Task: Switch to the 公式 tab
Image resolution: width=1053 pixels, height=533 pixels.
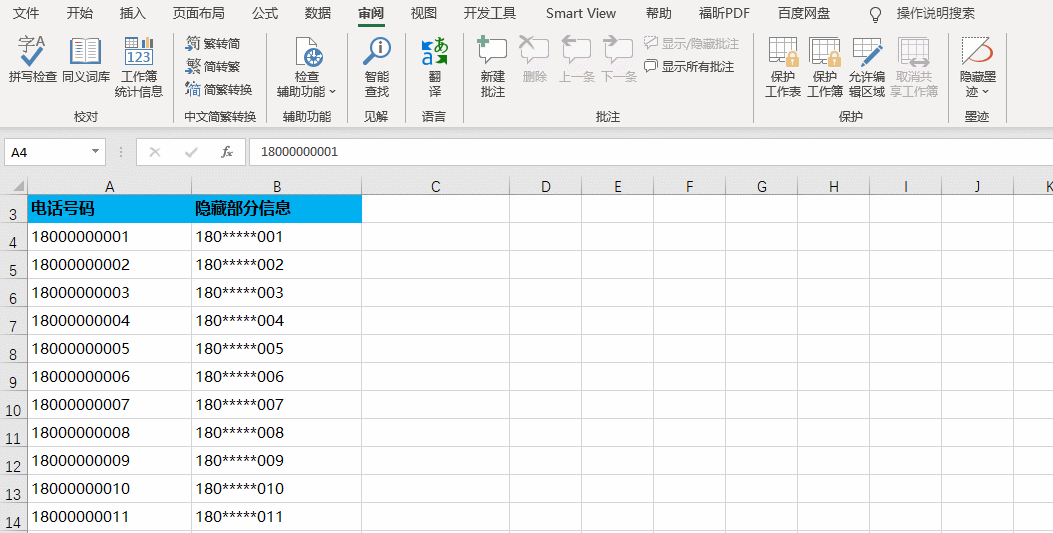Action: pos(265,13)
